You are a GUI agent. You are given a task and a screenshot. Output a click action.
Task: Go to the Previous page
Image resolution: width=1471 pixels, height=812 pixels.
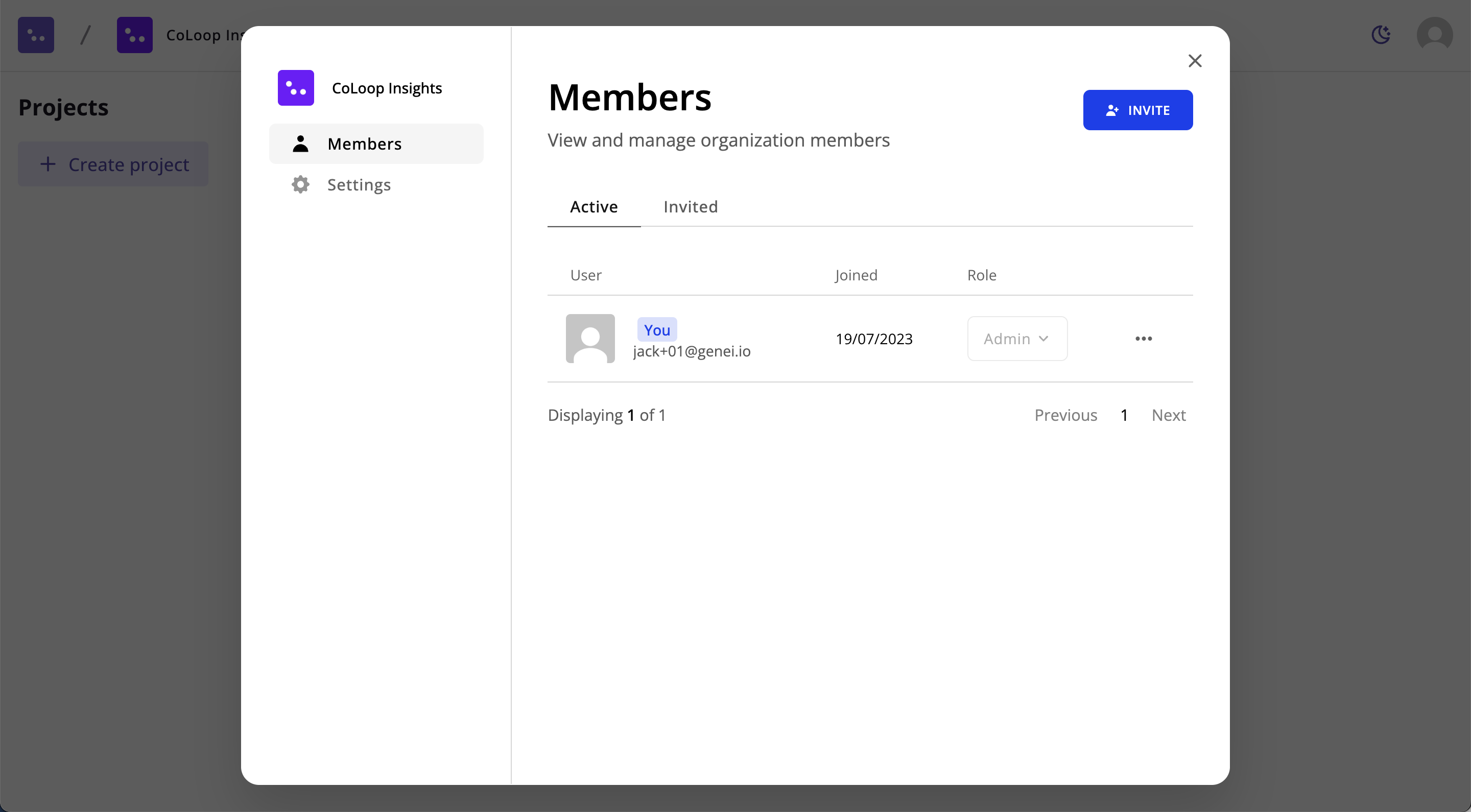tap(1065, 415)
